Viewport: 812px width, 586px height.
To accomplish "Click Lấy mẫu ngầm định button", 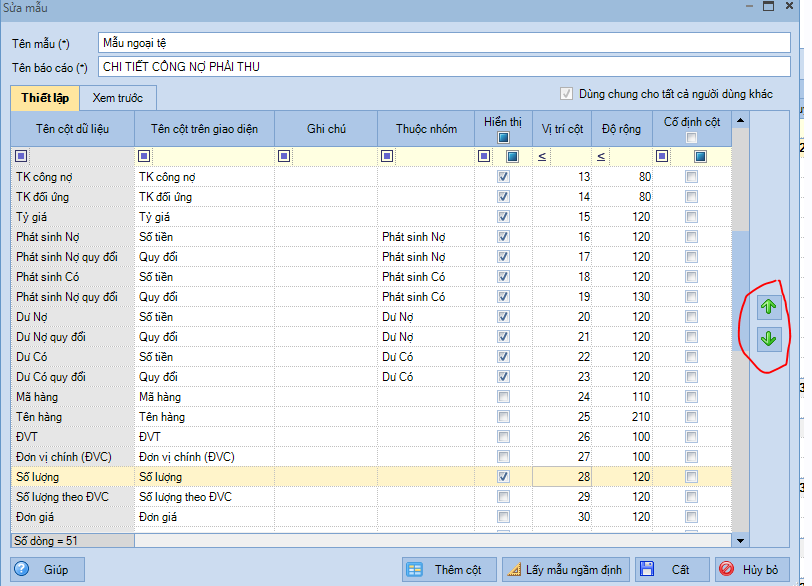I will coord(566,569).
